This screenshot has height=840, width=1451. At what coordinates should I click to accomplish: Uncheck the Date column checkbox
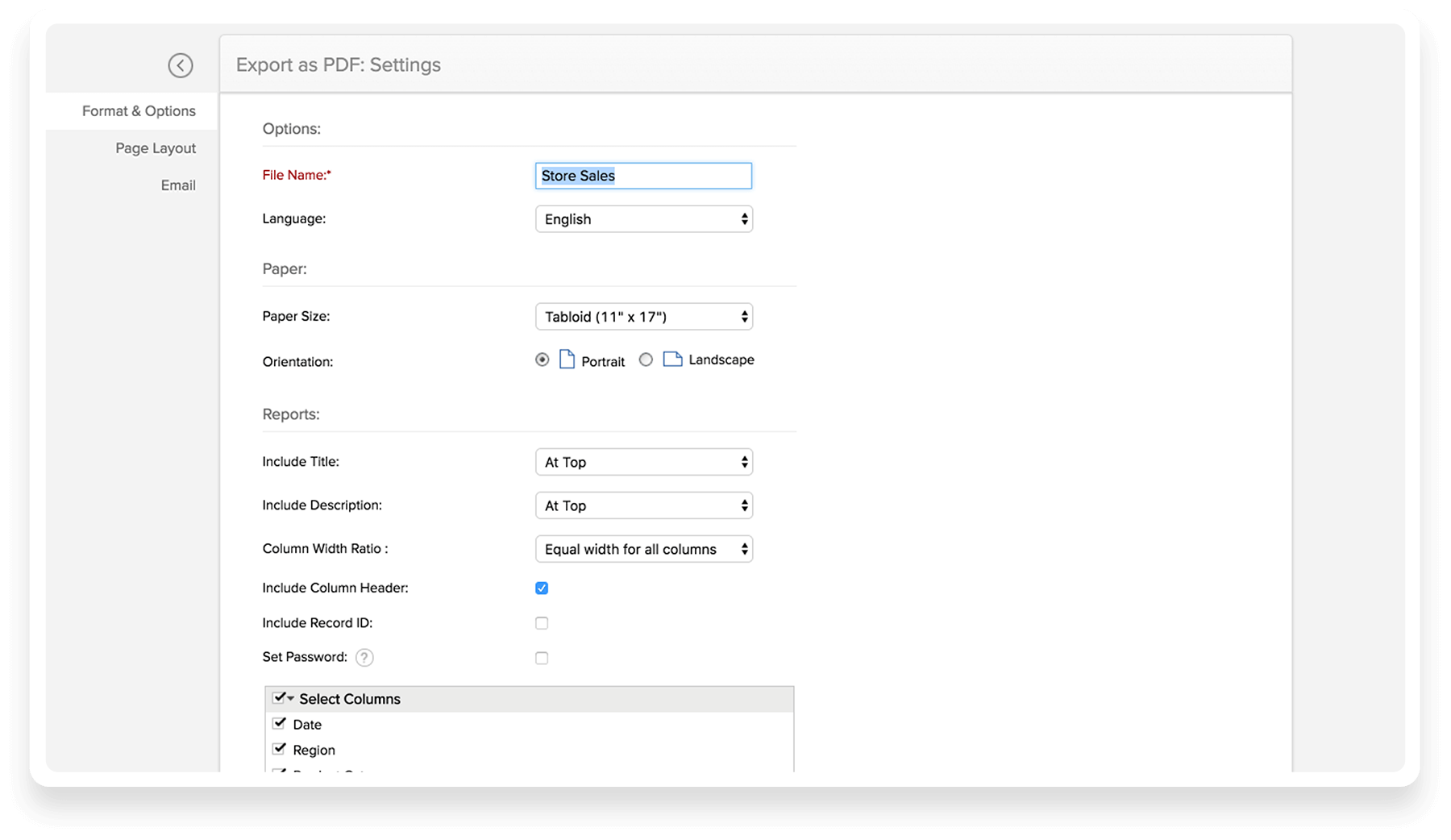point(279,724)
